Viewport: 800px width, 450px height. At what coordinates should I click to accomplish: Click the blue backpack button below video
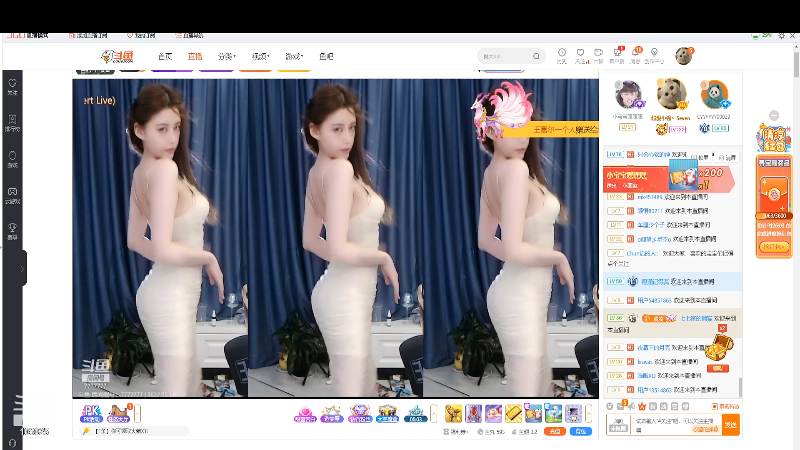[581, 432]
